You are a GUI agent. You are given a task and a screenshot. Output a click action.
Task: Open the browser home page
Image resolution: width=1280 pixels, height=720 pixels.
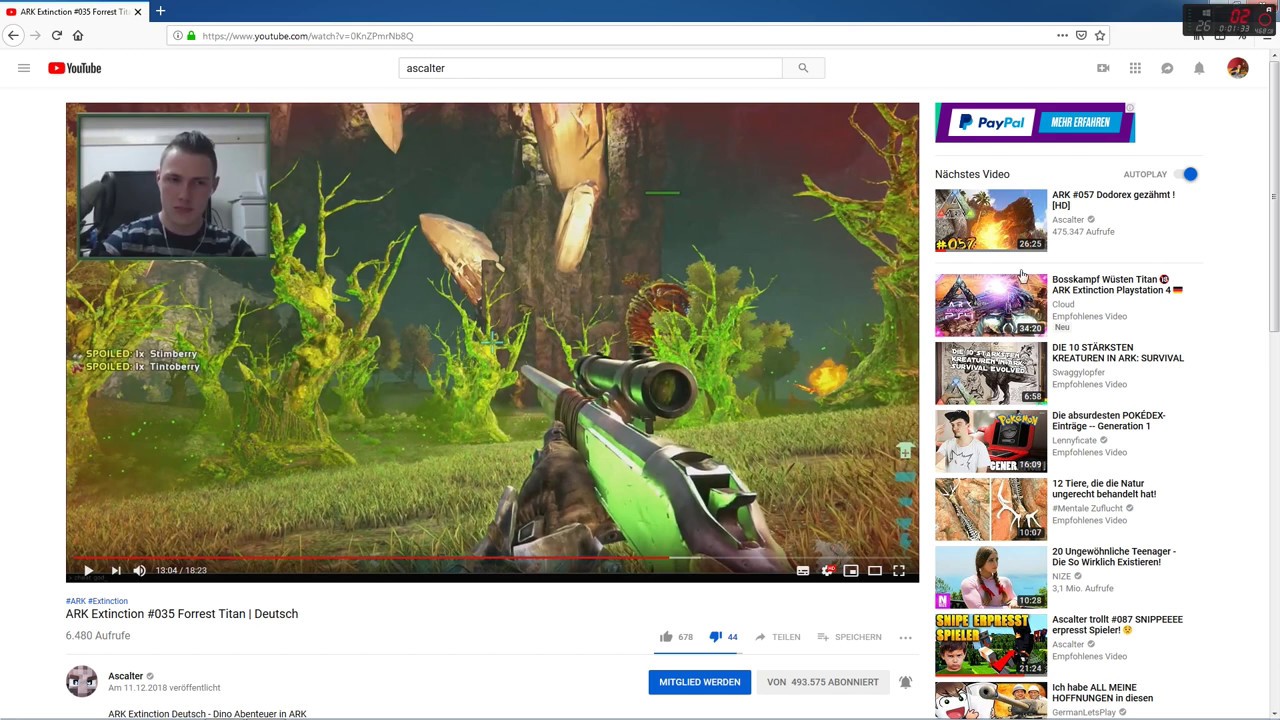(78, 35)
